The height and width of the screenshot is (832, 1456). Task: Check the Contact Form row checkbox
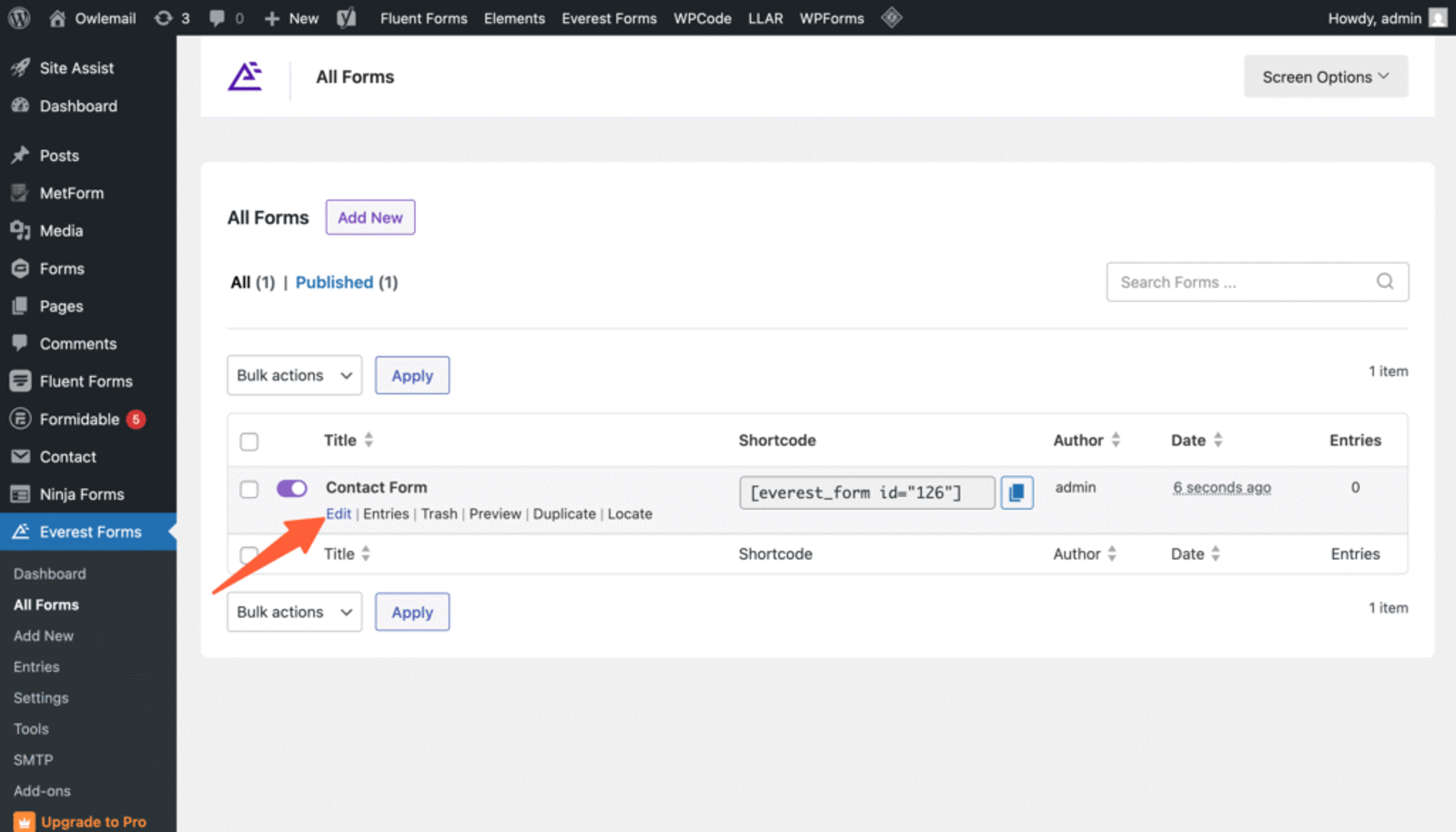pyautogui.click(x=249, y=489)
